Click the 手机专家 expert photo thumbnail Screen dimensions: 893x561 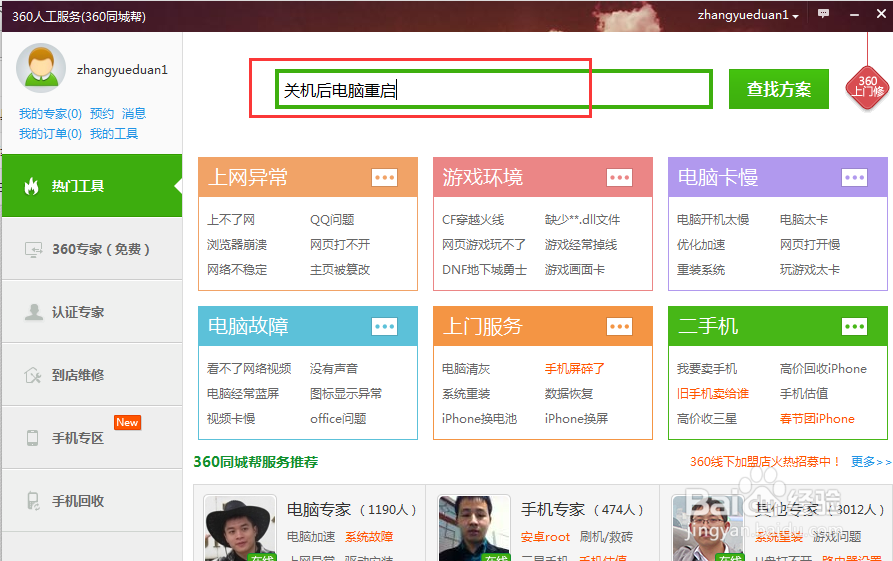[474, 528]
